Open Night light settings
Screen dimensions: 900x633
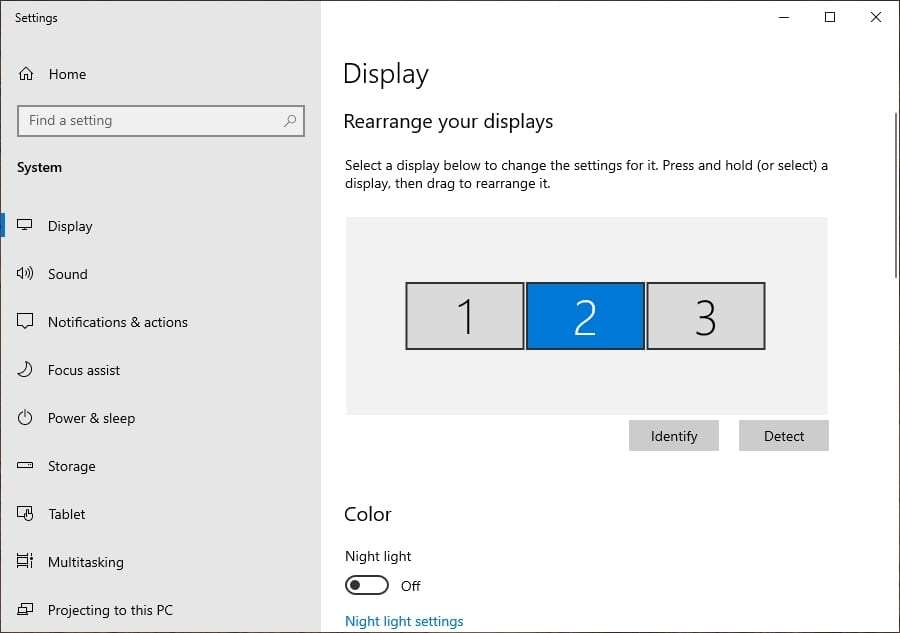[404, 620]
